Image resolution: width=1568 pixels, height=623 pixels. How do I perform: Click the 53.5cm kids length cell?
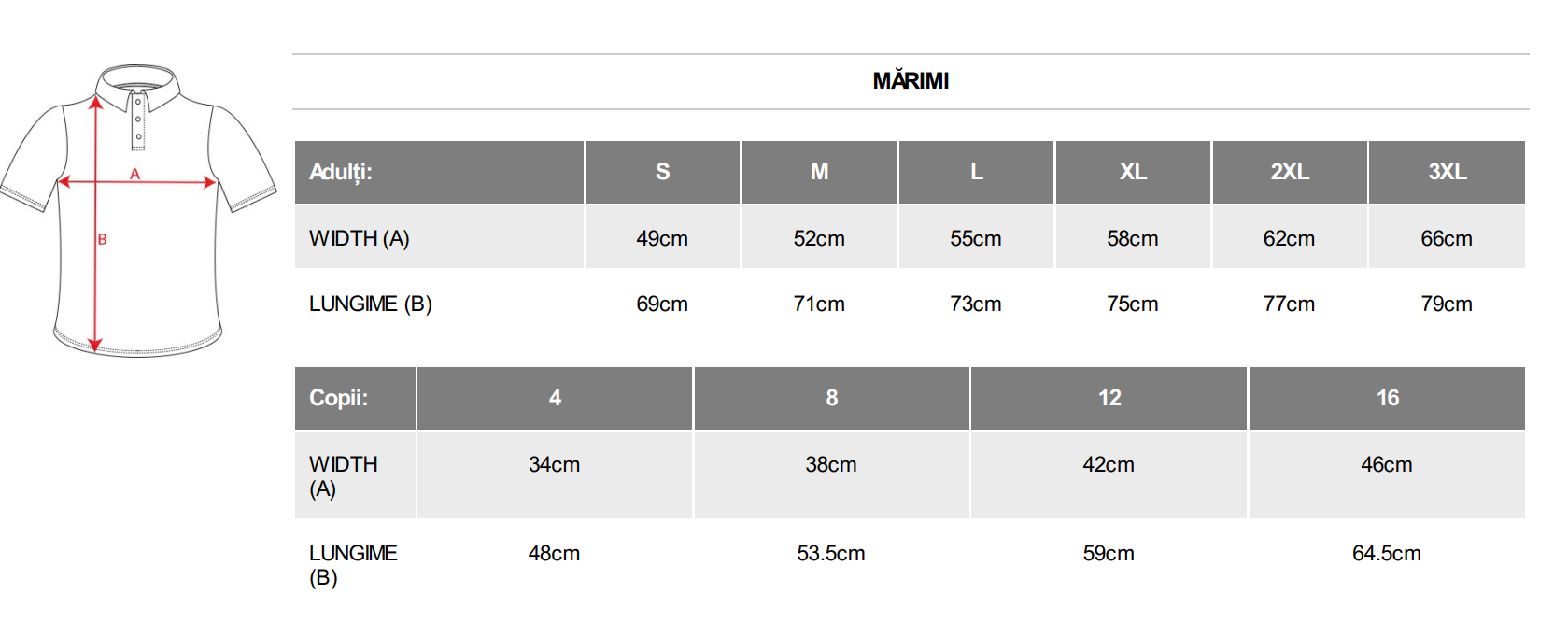831,553
